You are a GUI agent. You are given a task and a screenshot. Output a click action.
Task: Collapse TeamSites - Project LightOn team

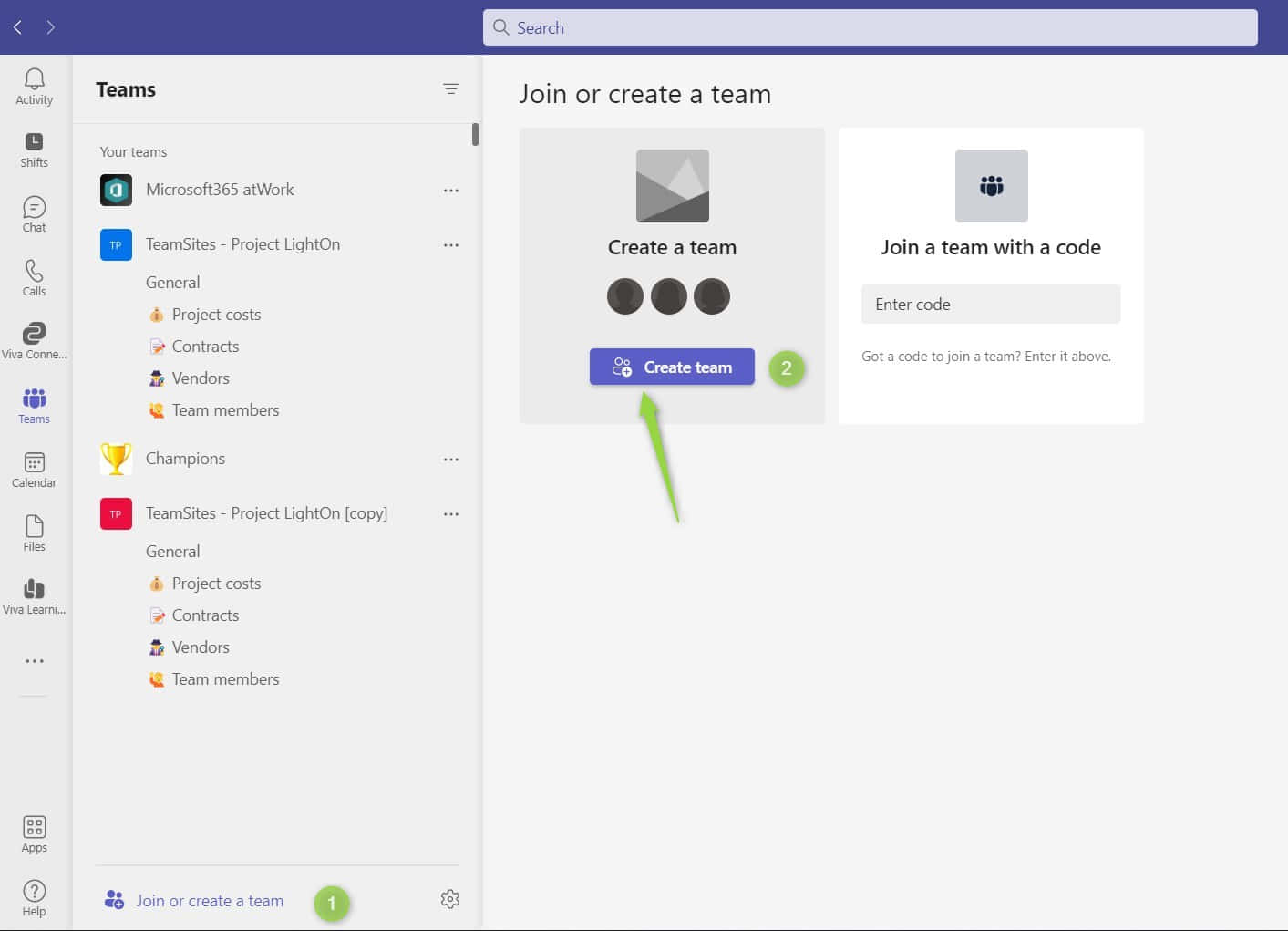point(242,244)
